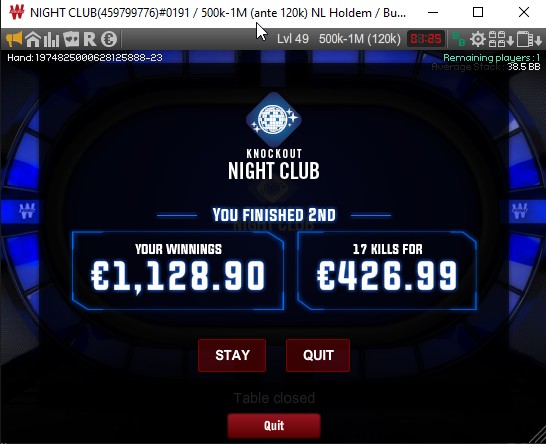
Task: Click the cards hand history icon
Action: [71, 39]
